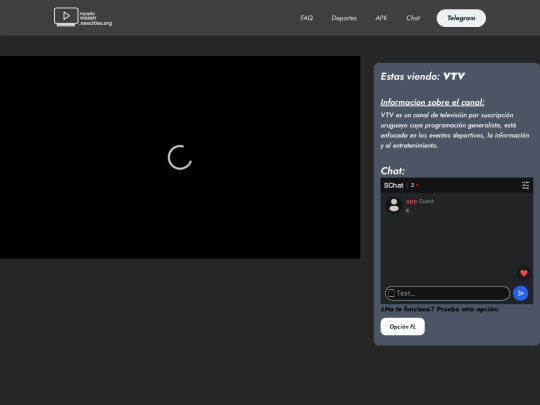The width and height of the screenshot is (540, 405).
Task: Open SChat settings sliders icon
Action: [x=525, y=185]
